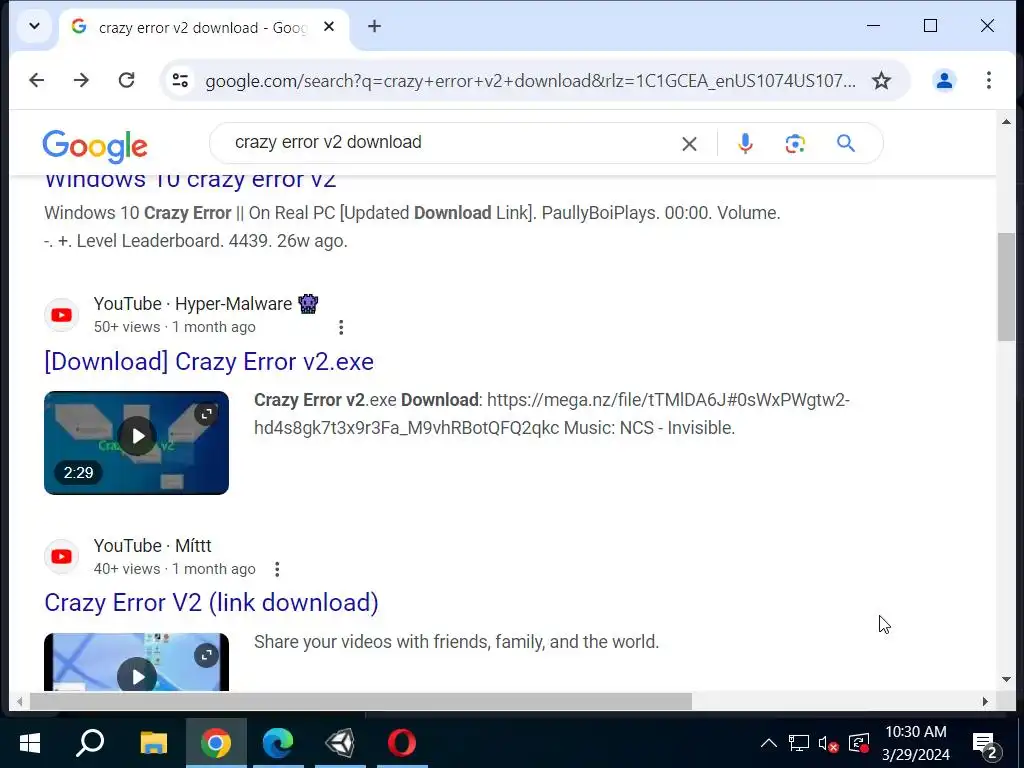This screenshot has height=768, width=1024.
Task: Click the YouTube · Míttt source text
Action: tap(152, 545)
